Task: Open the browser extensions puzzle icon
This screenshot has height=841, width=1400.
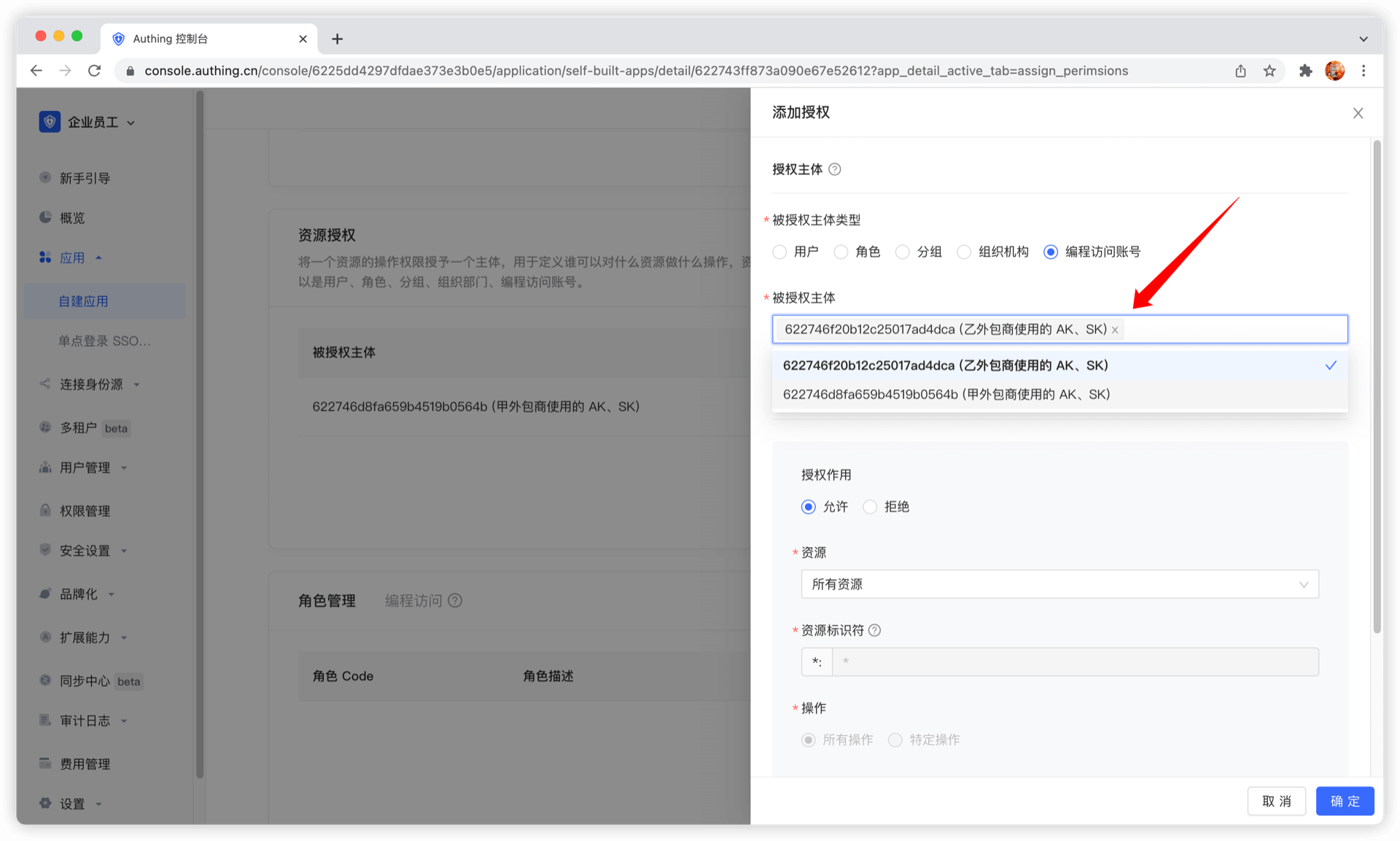Action: (x=1305, y=71)
